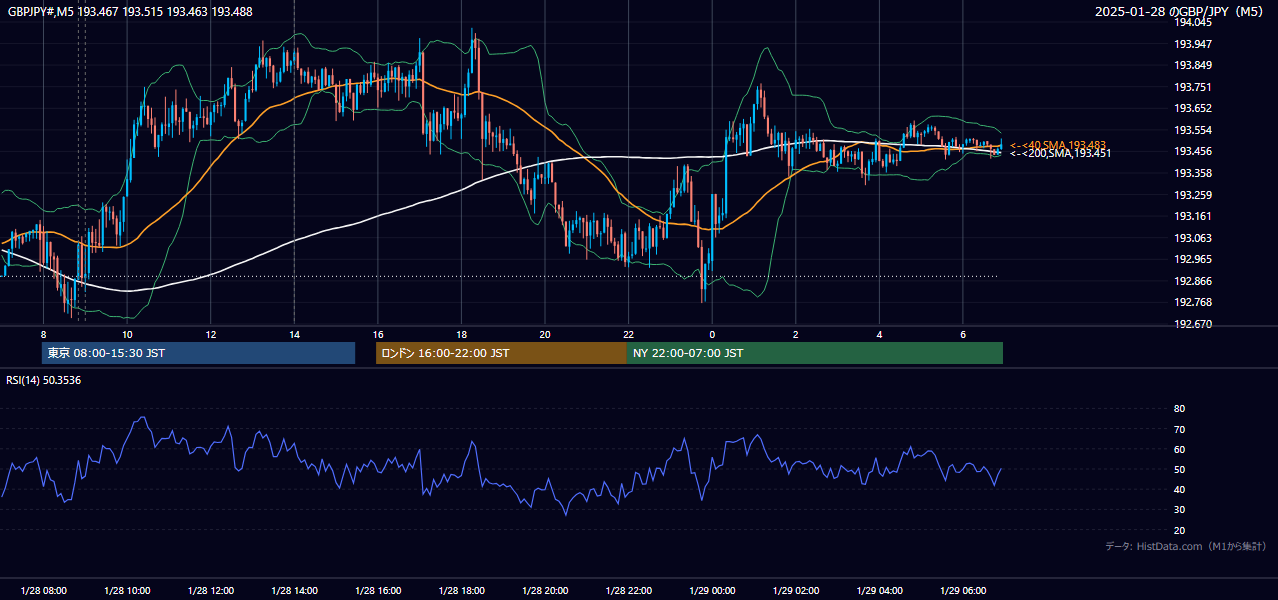
Task: Click the bottom date label 1/29 00:00
Action: tap(712, 591)
